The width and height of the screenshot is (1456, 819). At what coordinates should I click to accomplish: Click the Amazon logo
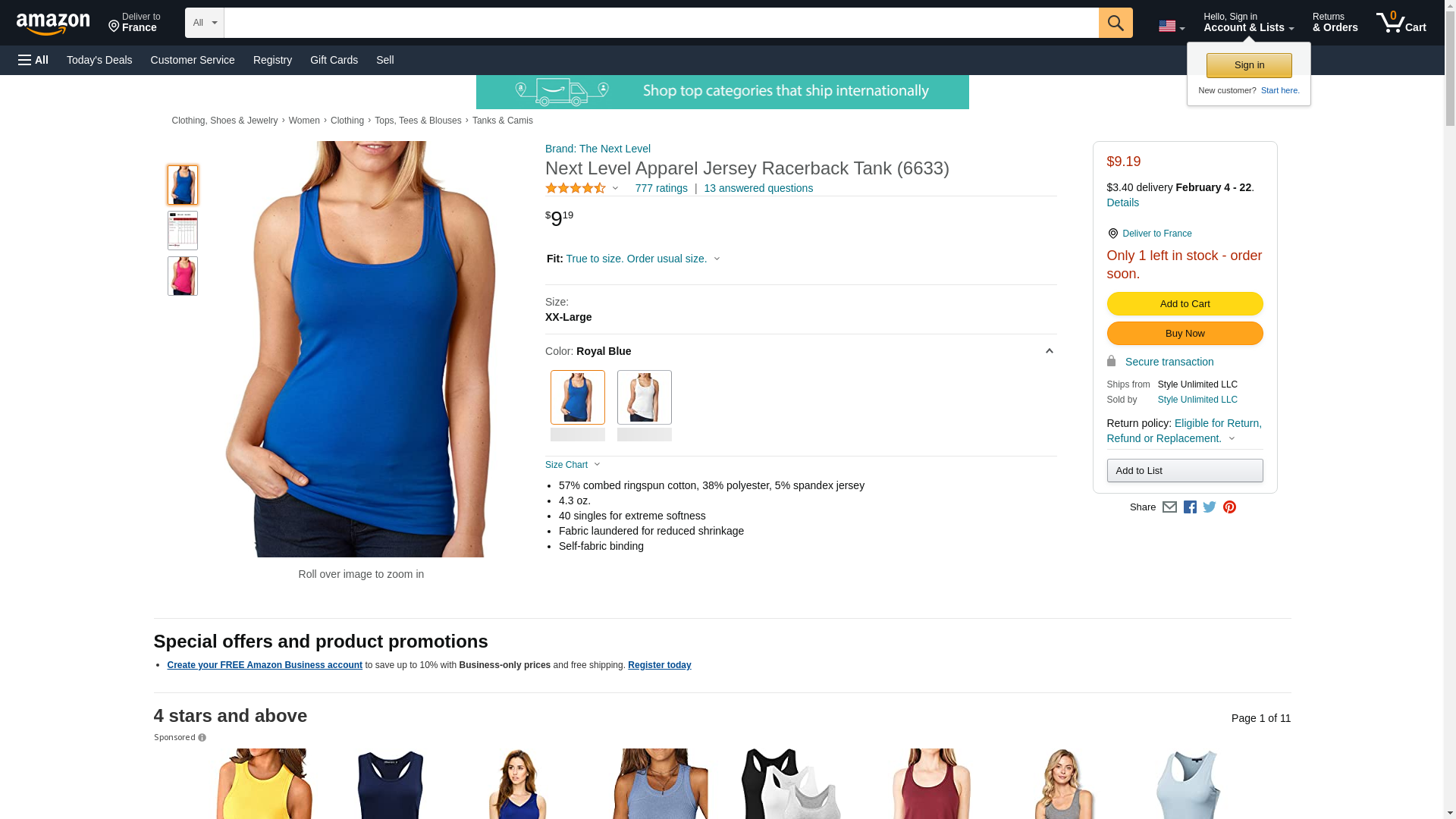[x=53, y=24]
